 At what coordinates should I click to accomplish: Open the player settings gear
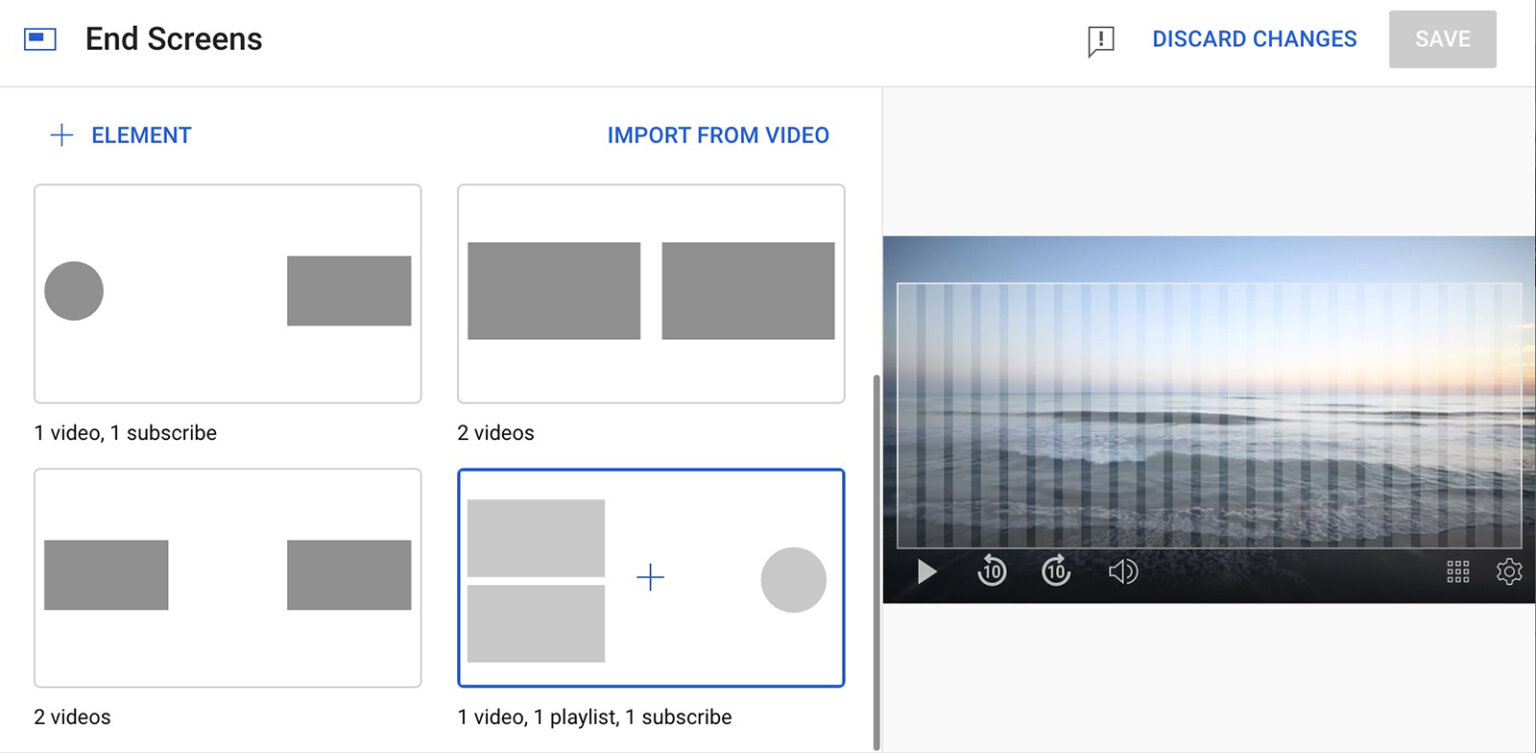tap(1509, 571)
